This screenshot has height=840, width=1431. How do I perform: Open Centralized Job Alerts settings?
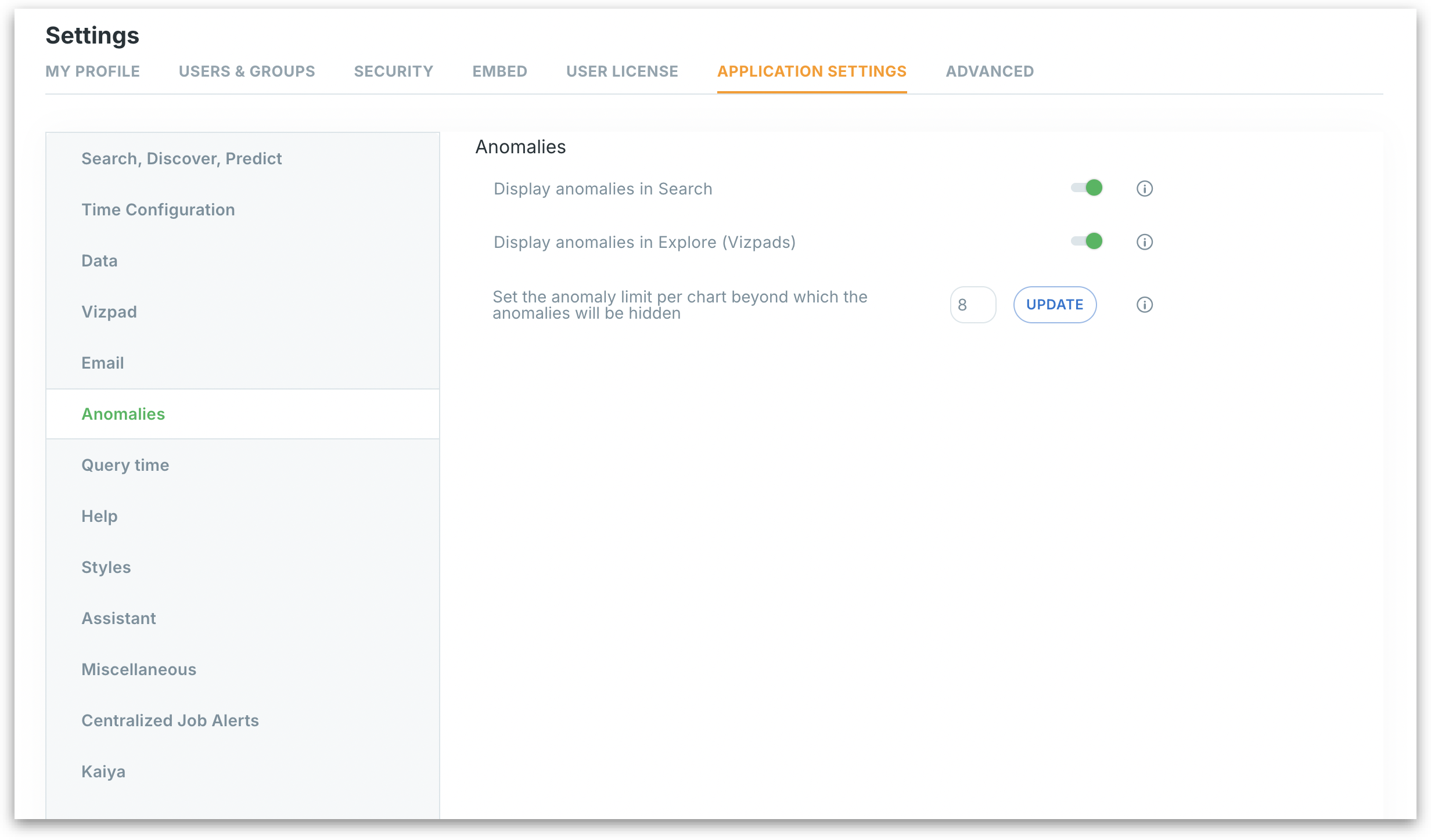(x=170, y=720)
